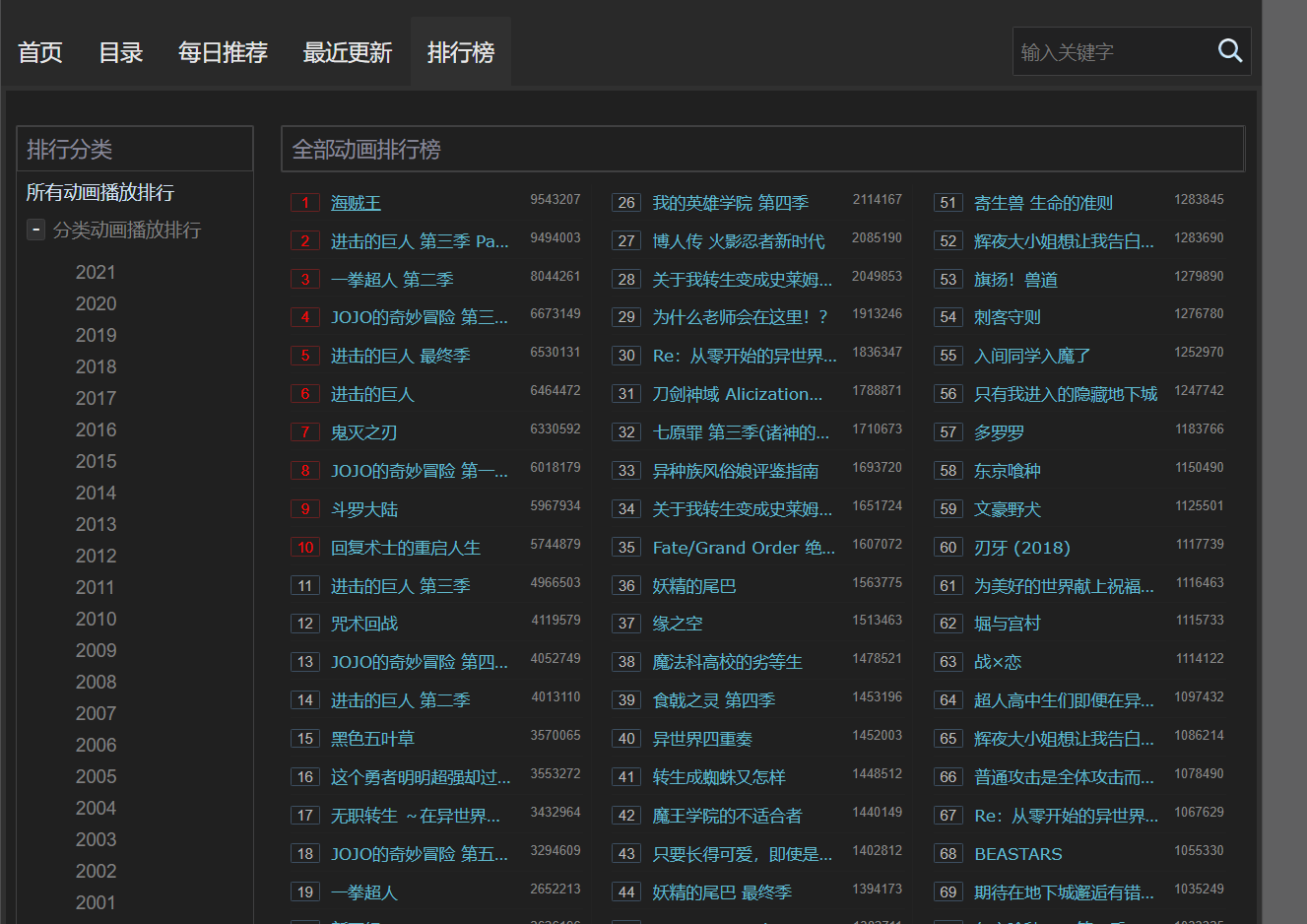The width and height of the screenshot is (1307, 924).
Task: Open the 鬼灭之刃 ranking link
Action: coord(363,432)
